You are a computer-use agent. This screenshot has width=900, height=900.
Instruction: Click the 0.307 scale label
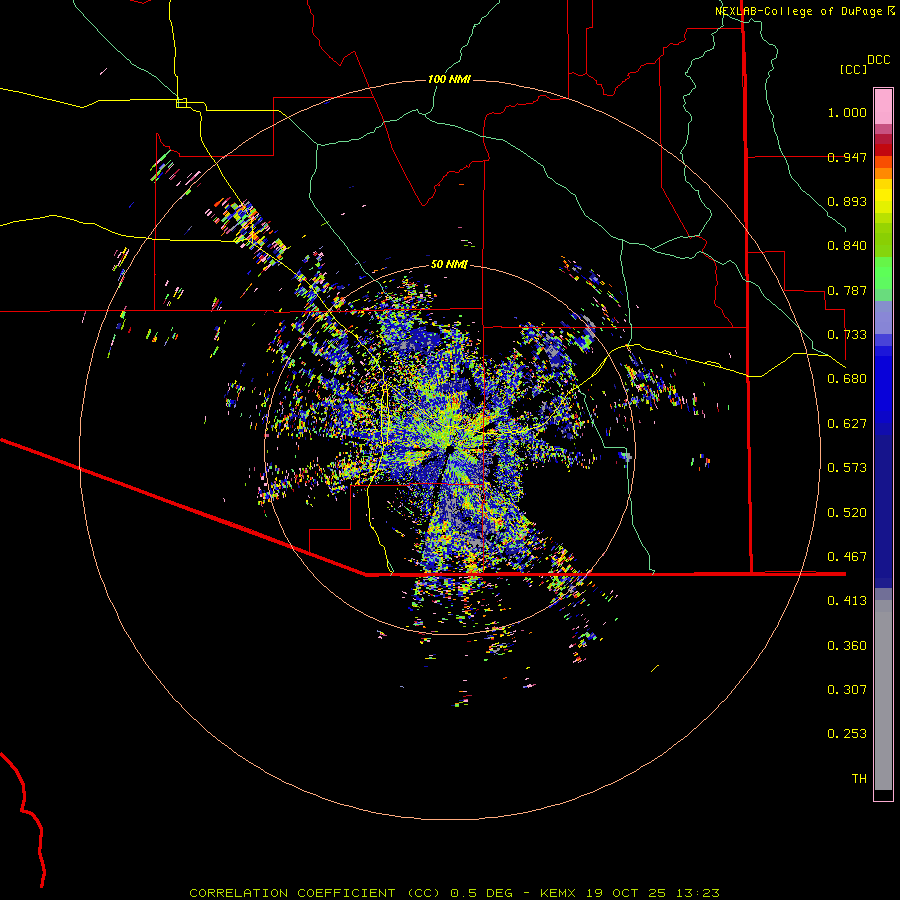coord(847,690)
